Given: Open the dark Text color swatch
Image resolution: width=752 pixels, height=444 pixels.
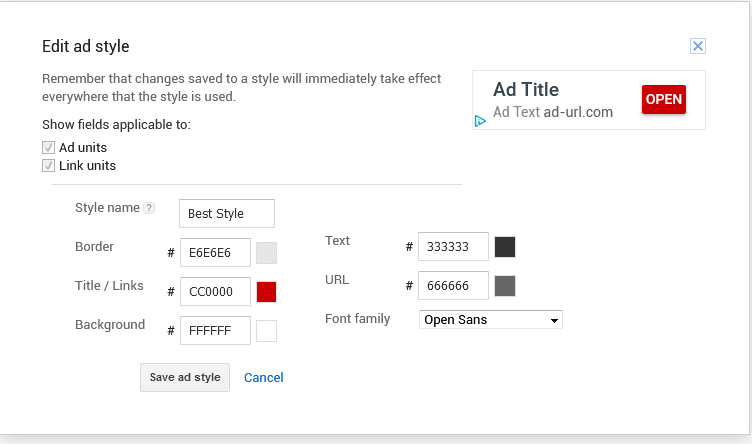Looking at the screenshot, I should (x=505, y=247).
